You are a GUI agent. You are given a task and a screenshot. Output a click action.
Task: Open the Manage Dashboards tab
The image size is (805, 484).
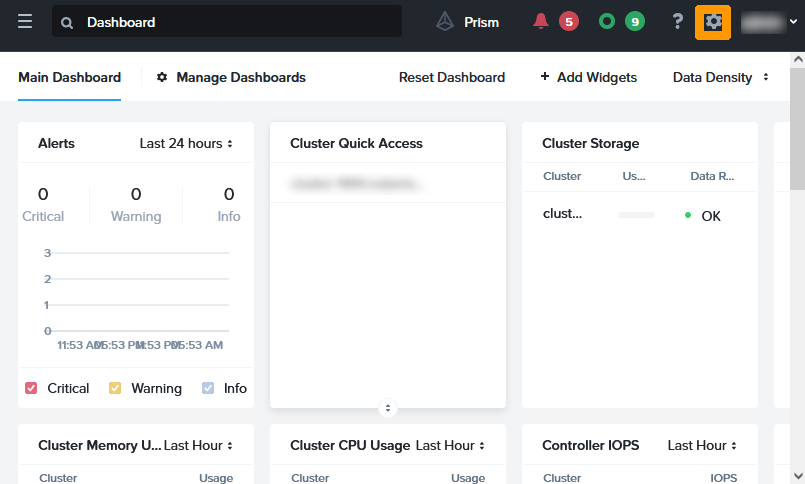coord(240,77)
